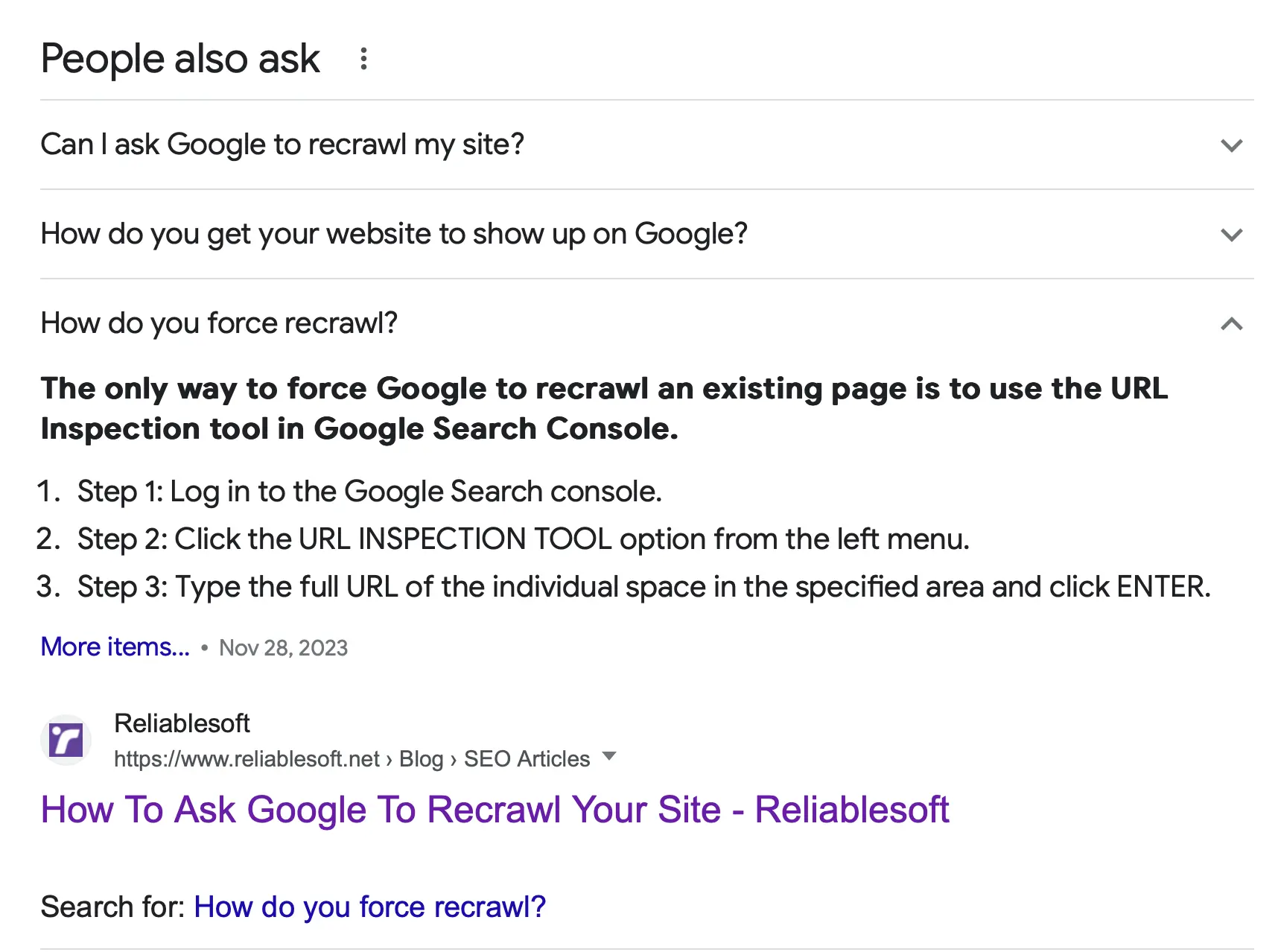Click the bold featured answer about URL Inspection tool
1278x952 pixels.
tap(603, 408)
